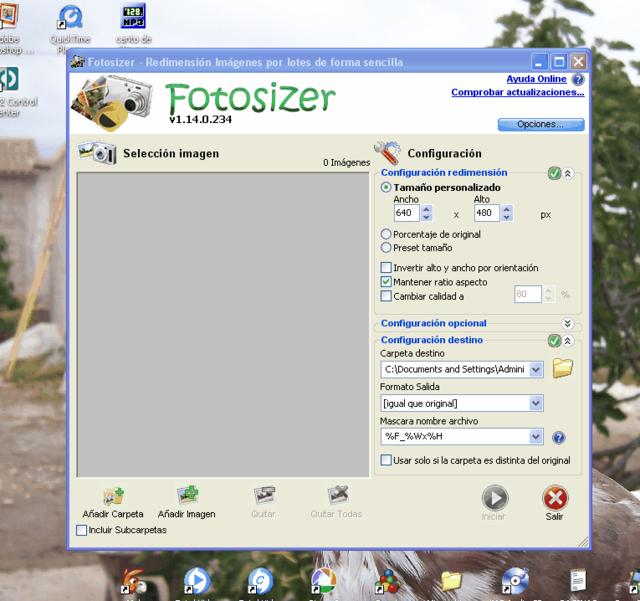This screenshot has width=640, height=601.
Task: Open help for Mascara nombre archivo
Action: coord(558,438)
